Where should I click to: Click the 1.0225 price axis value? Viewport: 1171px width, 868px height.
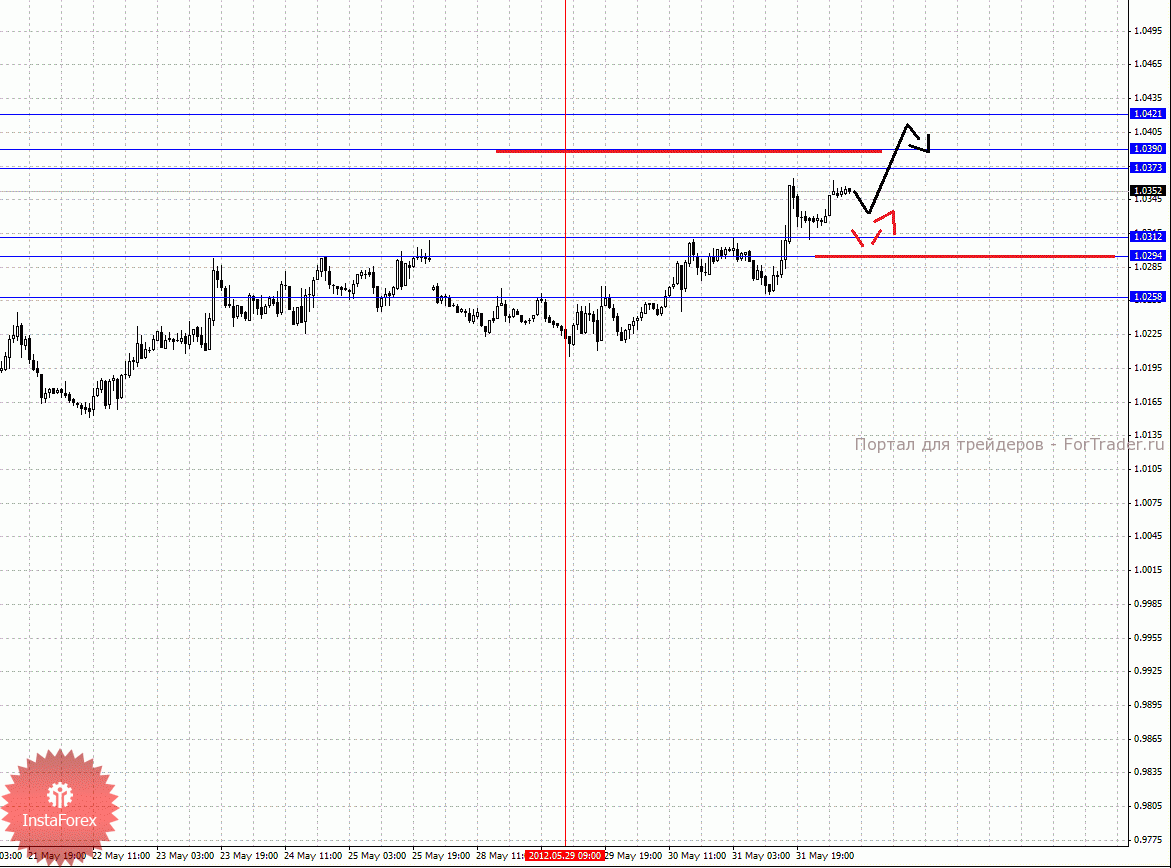pos(1148,333)
